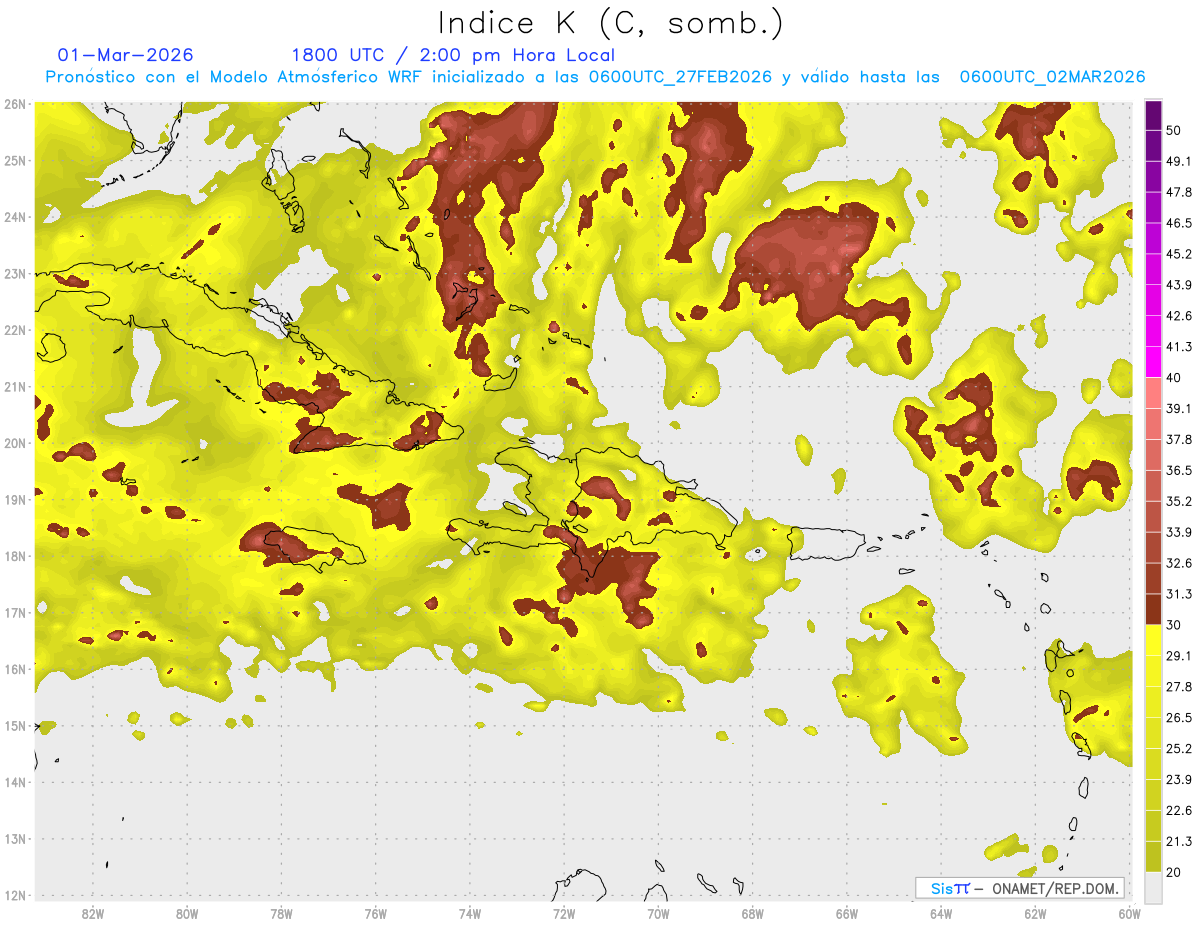The height and width of the screenshot is (927, 1200).
Task: Click the color scale value '47.8'
Action: point(1178,192)
